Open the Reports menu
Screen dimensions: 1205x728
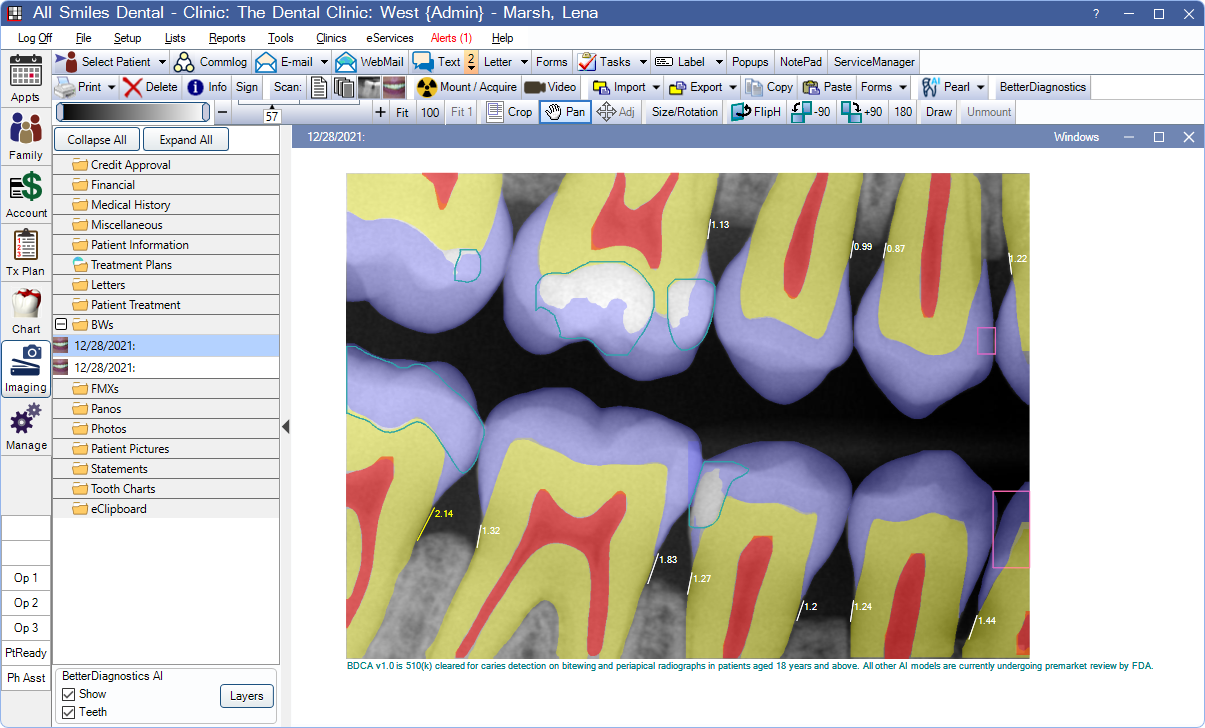coord(227,38)
